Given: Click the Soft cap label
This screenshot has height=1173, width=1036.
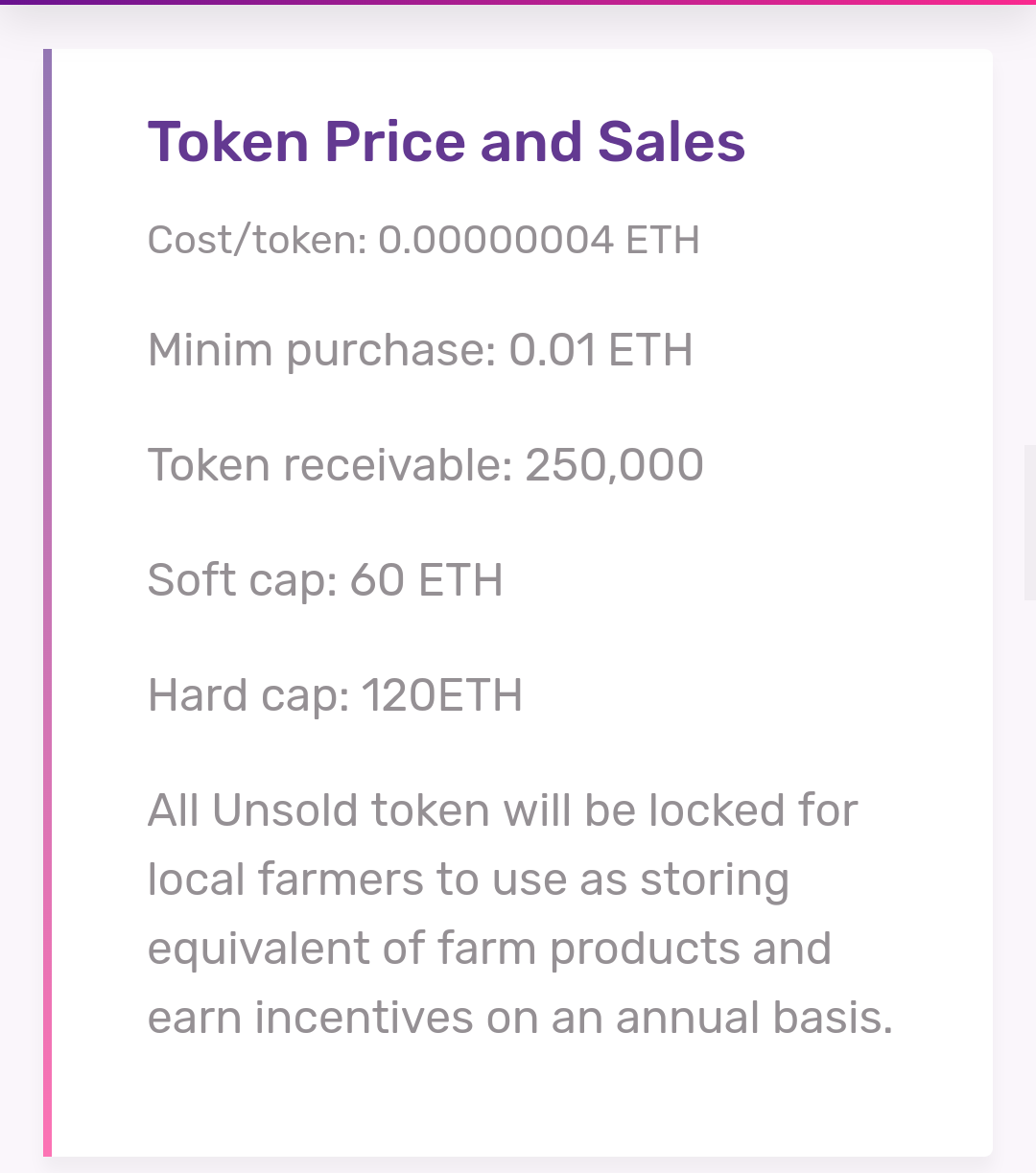Looking at the screenshot, I should tap(242, 580).
